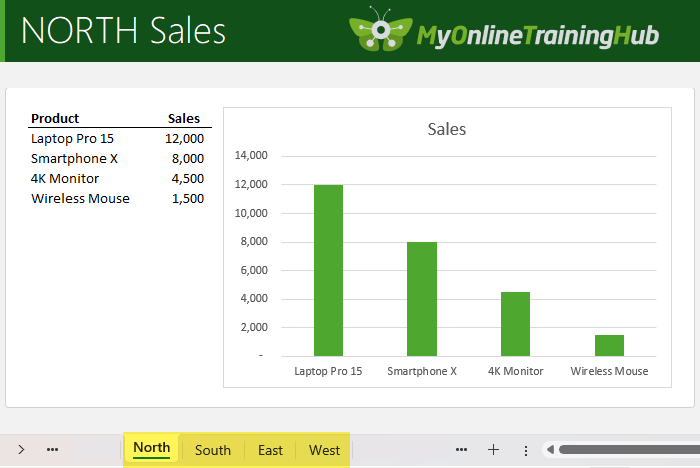Click the vertical dots tab bar handle

tap(526, 450)
